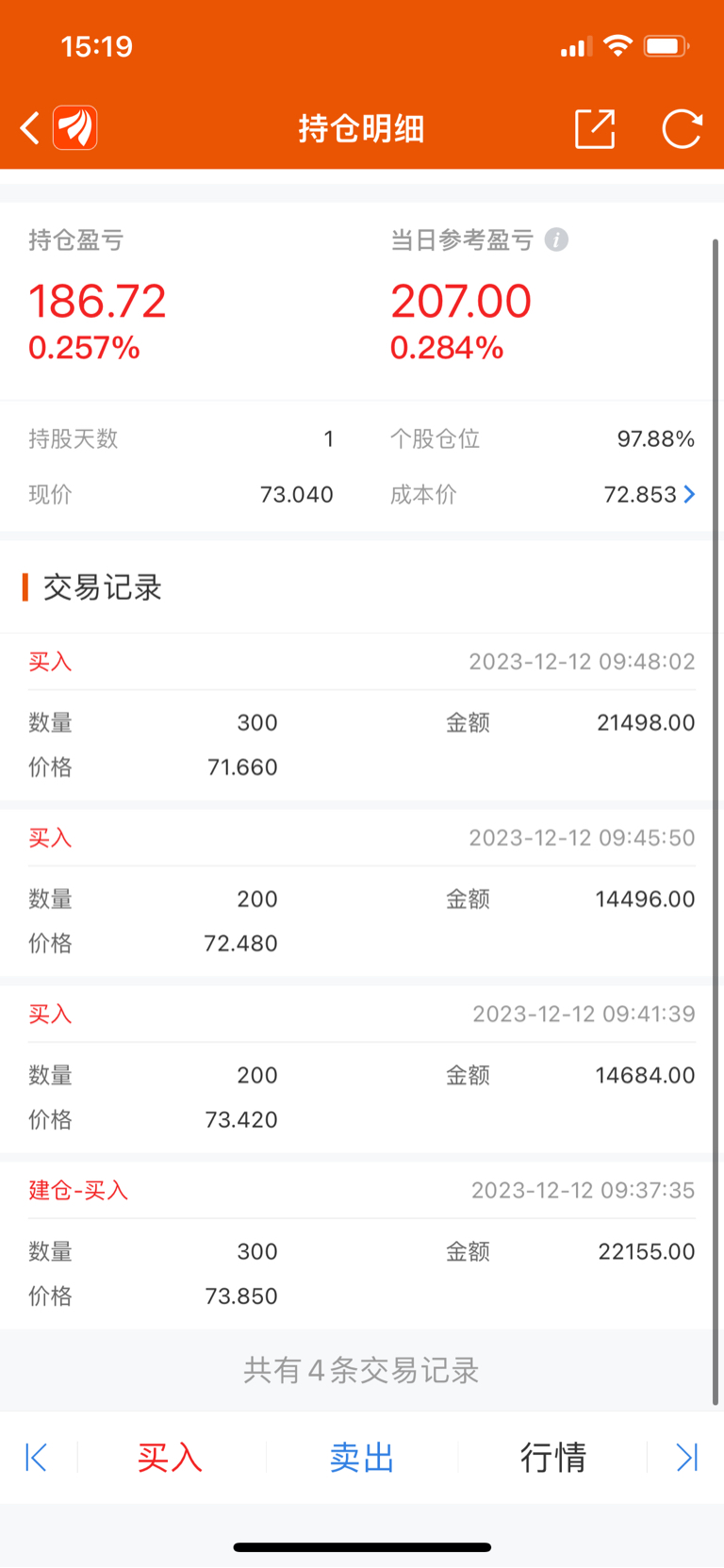Viewport: 724px width, 1568px height.
Task: Open info icon beside 当日参考盈亏
Action: [x=556, y=240]
